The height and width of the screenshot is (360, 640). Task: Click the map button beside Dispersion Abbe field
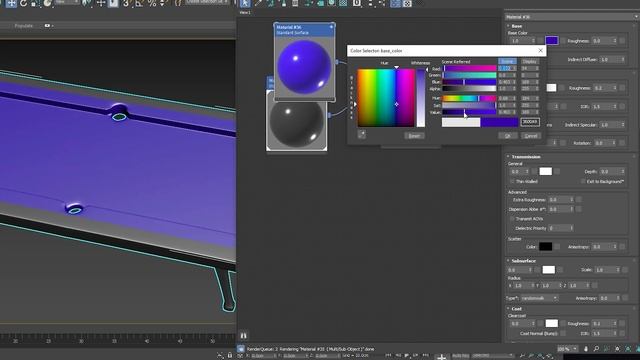point(578,209)
